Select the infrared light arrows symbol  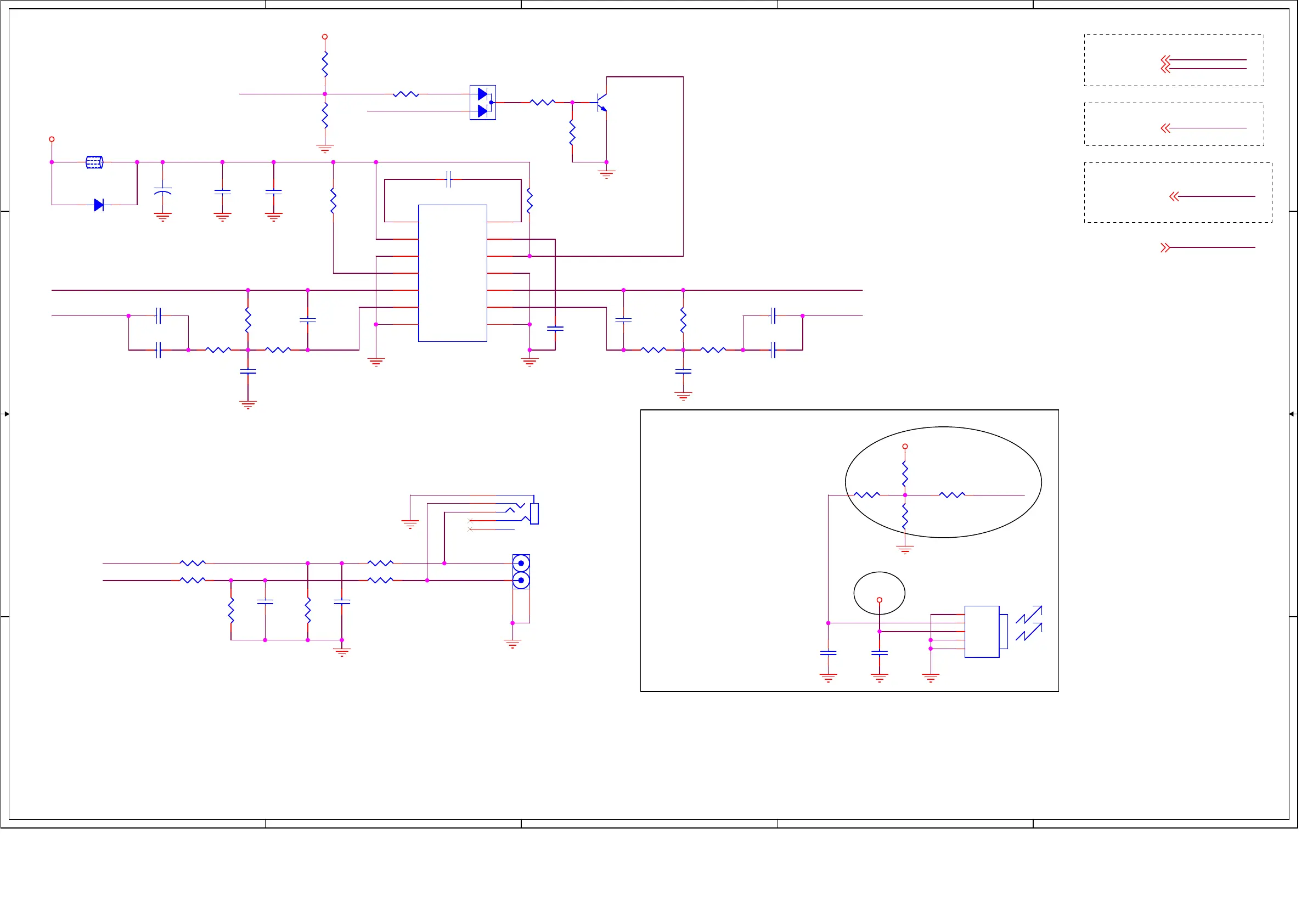point(1029,623)
